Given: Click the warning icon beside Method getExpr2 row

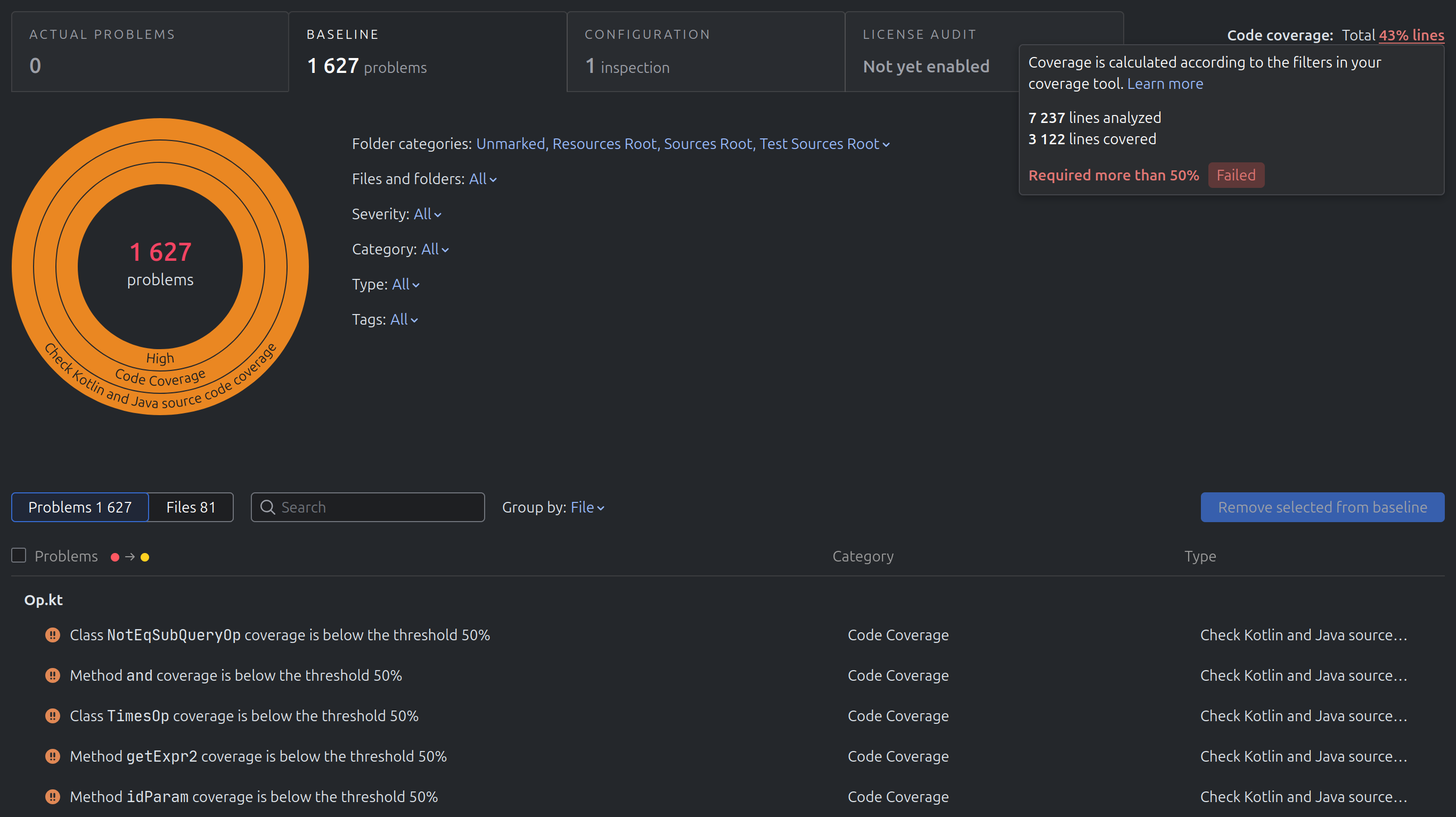Looking at the screenshot, I should pos(53,756).
